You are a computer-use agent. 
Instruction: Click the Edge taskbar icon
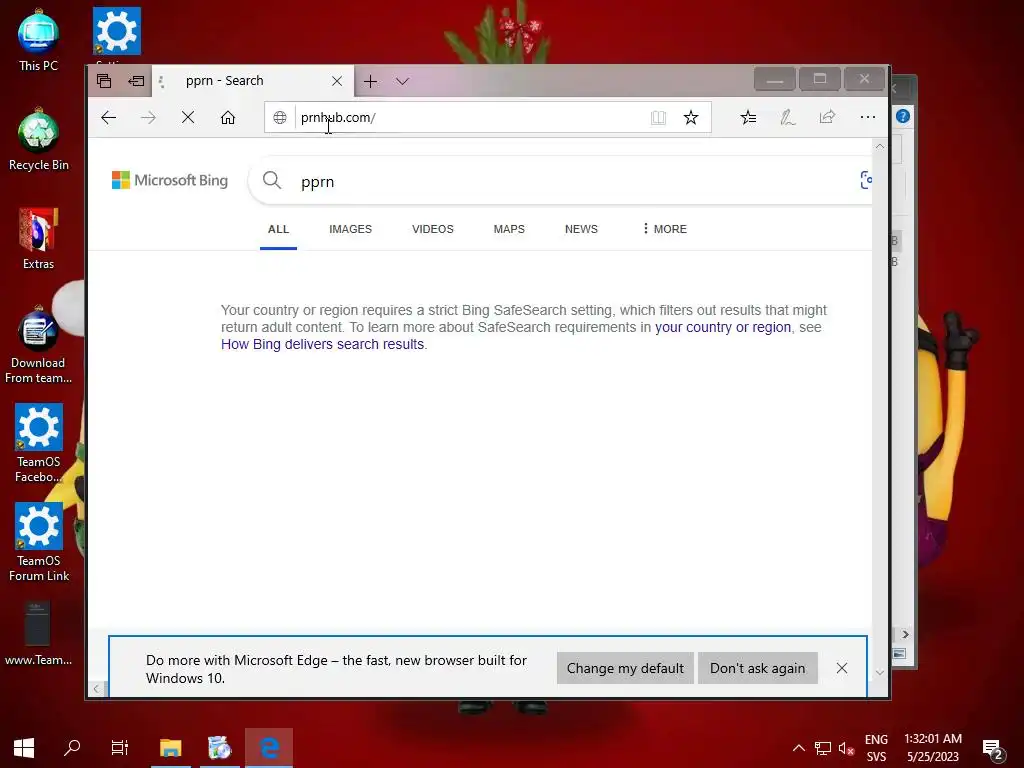tap(269, 748)
